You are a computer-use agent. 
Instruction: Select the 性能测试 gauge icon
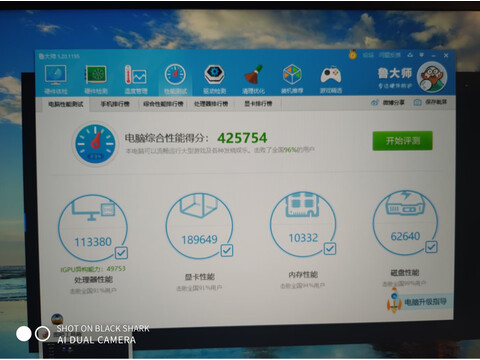(x=175, y=75)
